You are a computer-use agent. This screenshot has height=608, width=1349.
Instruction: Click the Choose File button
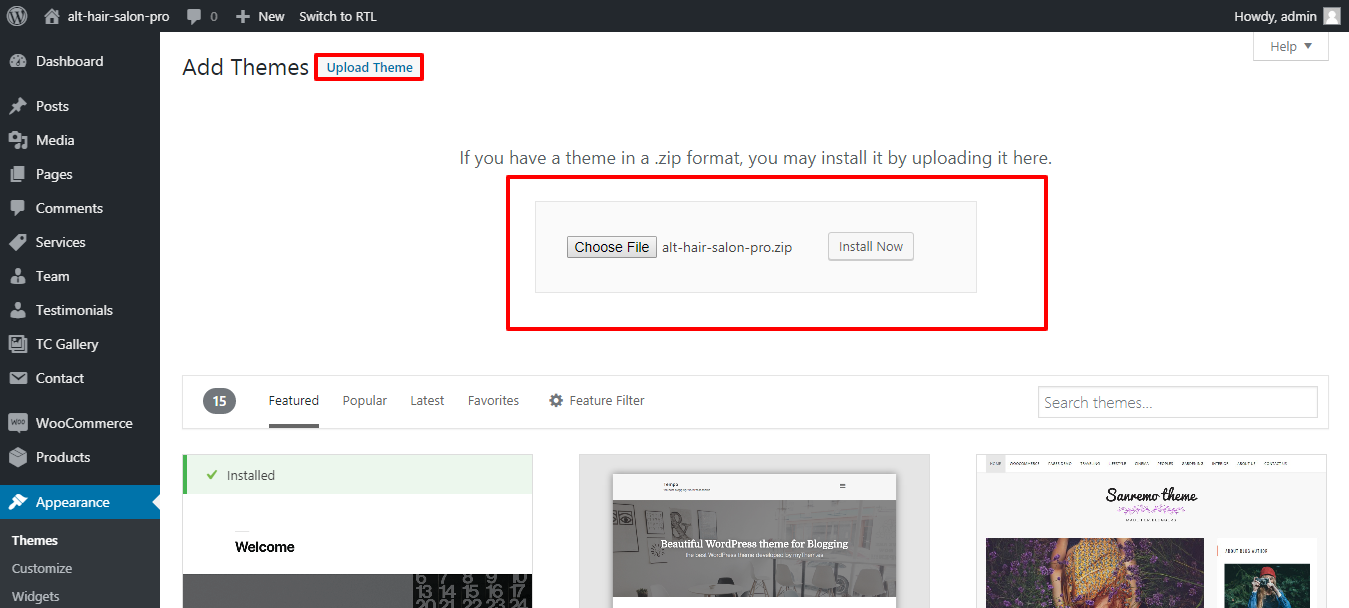click(612, 247)
